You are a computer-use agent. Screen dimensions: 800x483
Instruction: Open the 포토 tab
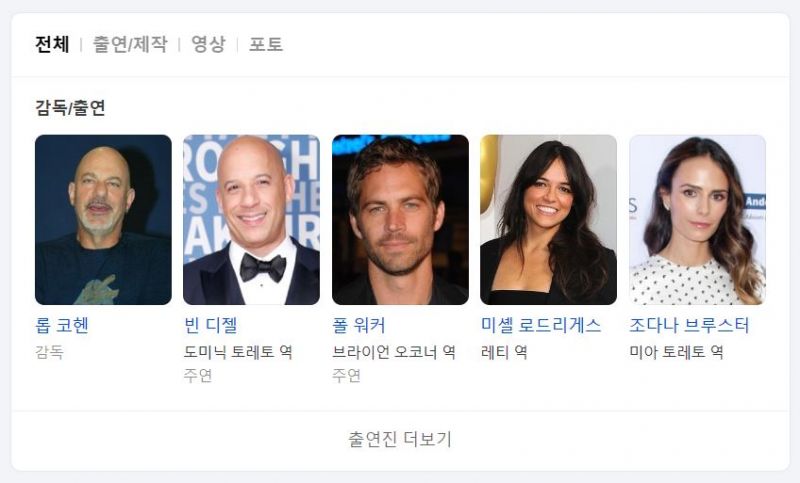tap(266, 44)
